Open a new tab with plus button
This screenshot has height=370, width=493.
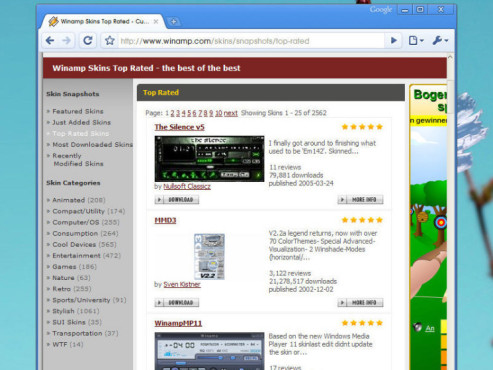[173, 22]
